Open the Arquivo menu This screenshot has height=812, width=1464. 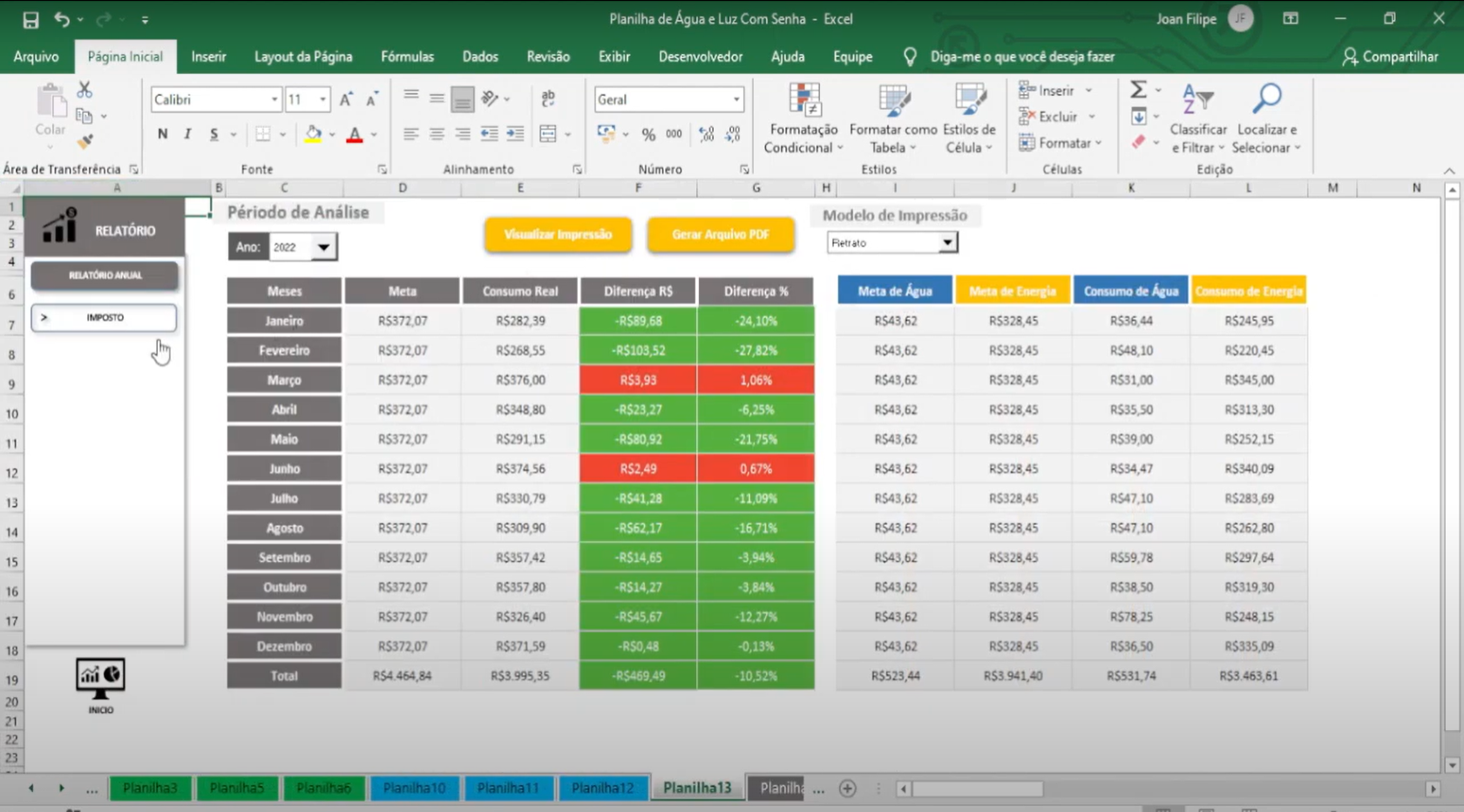click(36, 57)
